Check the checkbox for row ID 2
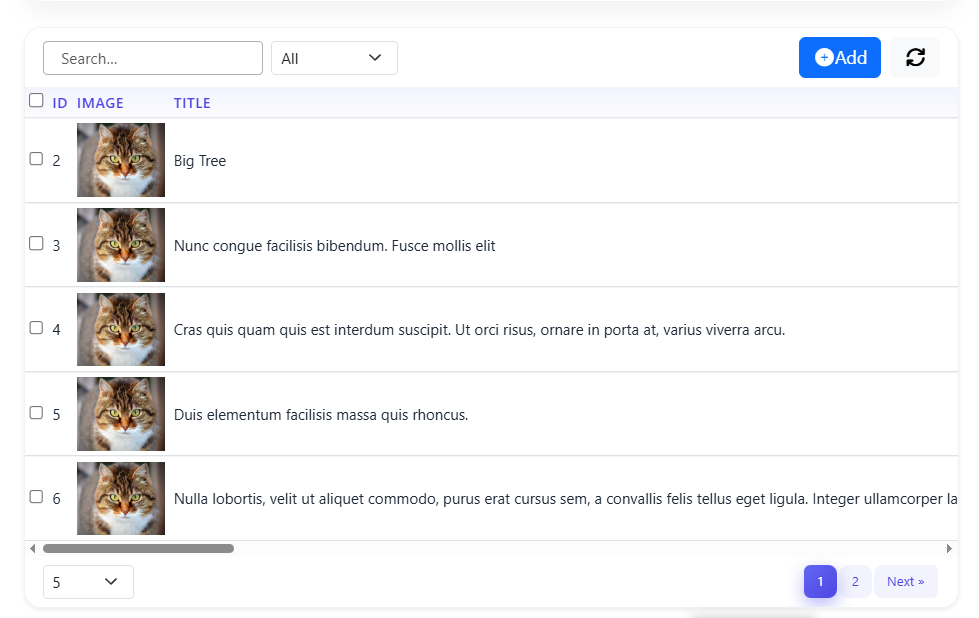Viewport: 979px width, 618px height. pyautogui.click(x=37, y=159)
